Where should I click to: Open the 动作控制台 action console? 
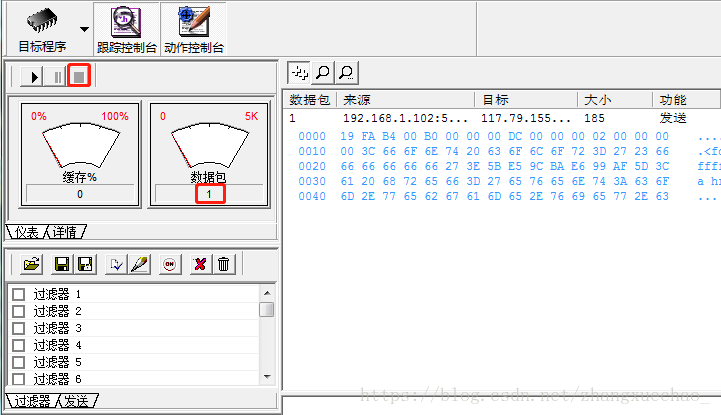(194, 29)
